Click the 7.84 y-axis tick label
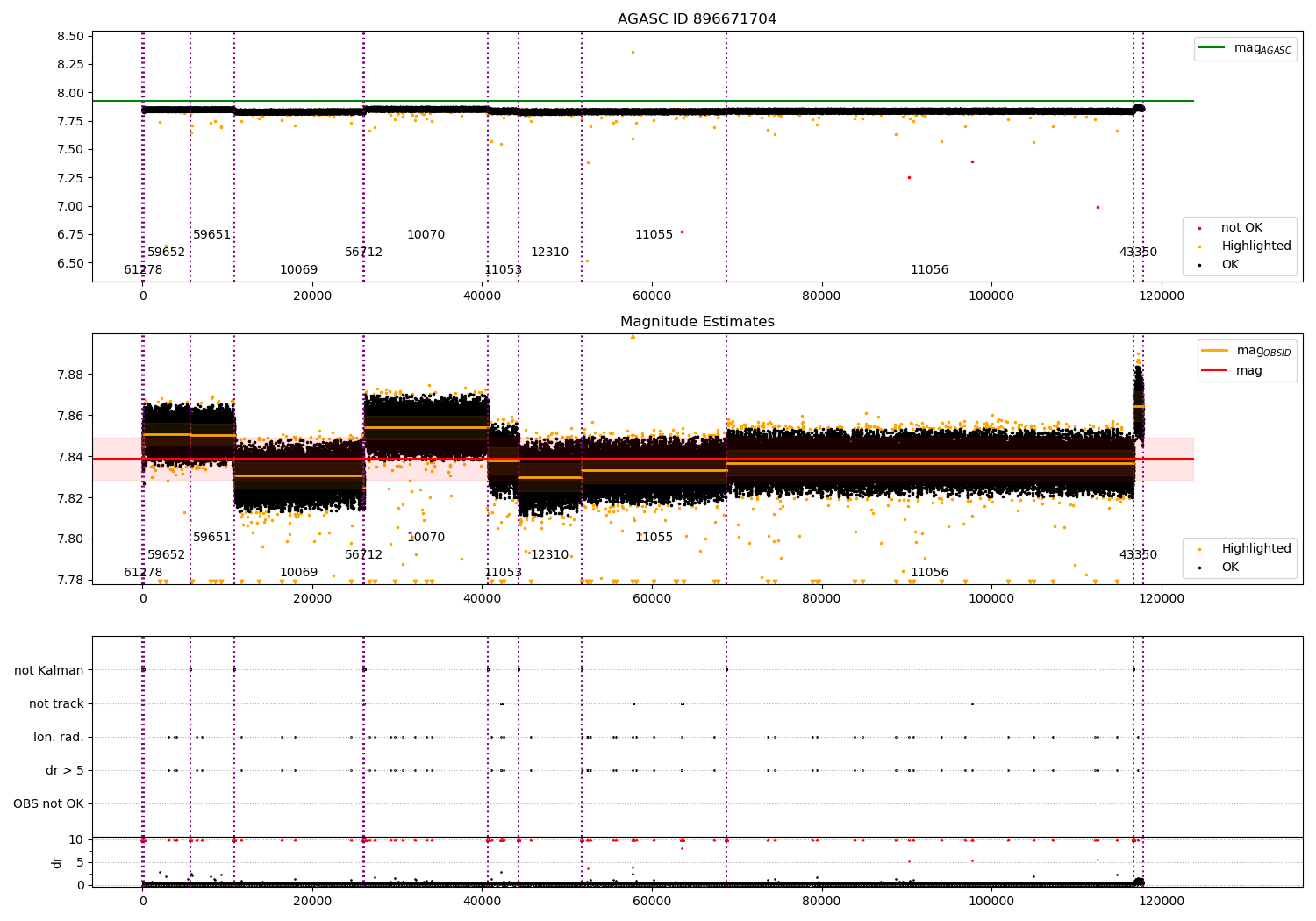 [70, 457]
